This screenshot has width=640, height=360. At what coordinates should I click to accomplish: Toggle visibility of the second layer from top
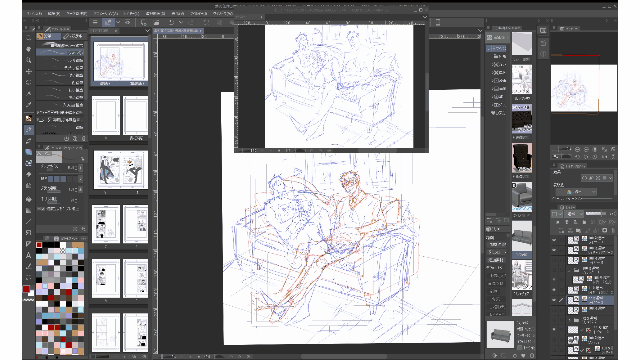(554, 249)
